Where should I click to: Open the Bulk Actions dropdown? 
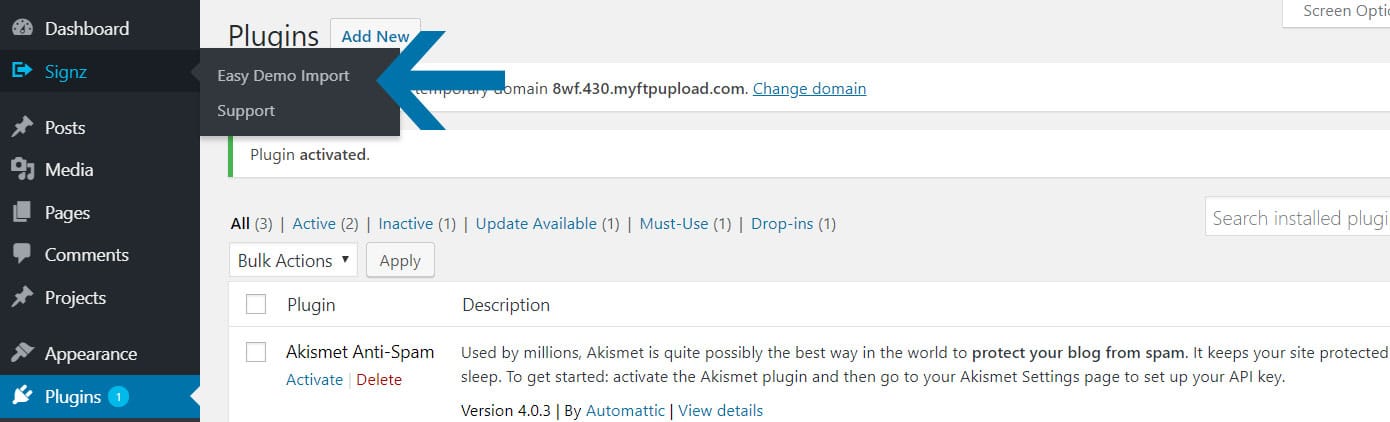pos(294,260)
